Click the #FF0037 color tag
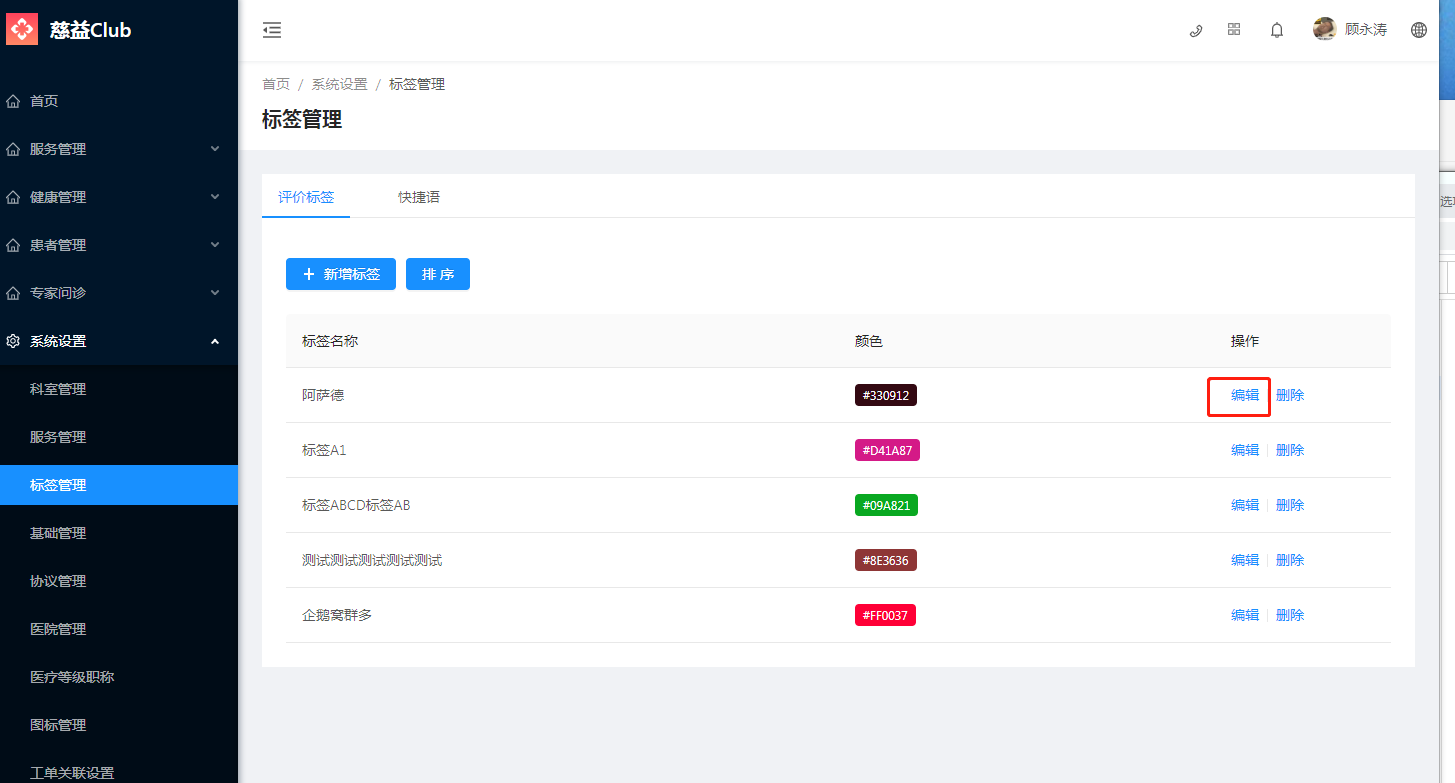Screen dimensions: 1455x783 885,615
